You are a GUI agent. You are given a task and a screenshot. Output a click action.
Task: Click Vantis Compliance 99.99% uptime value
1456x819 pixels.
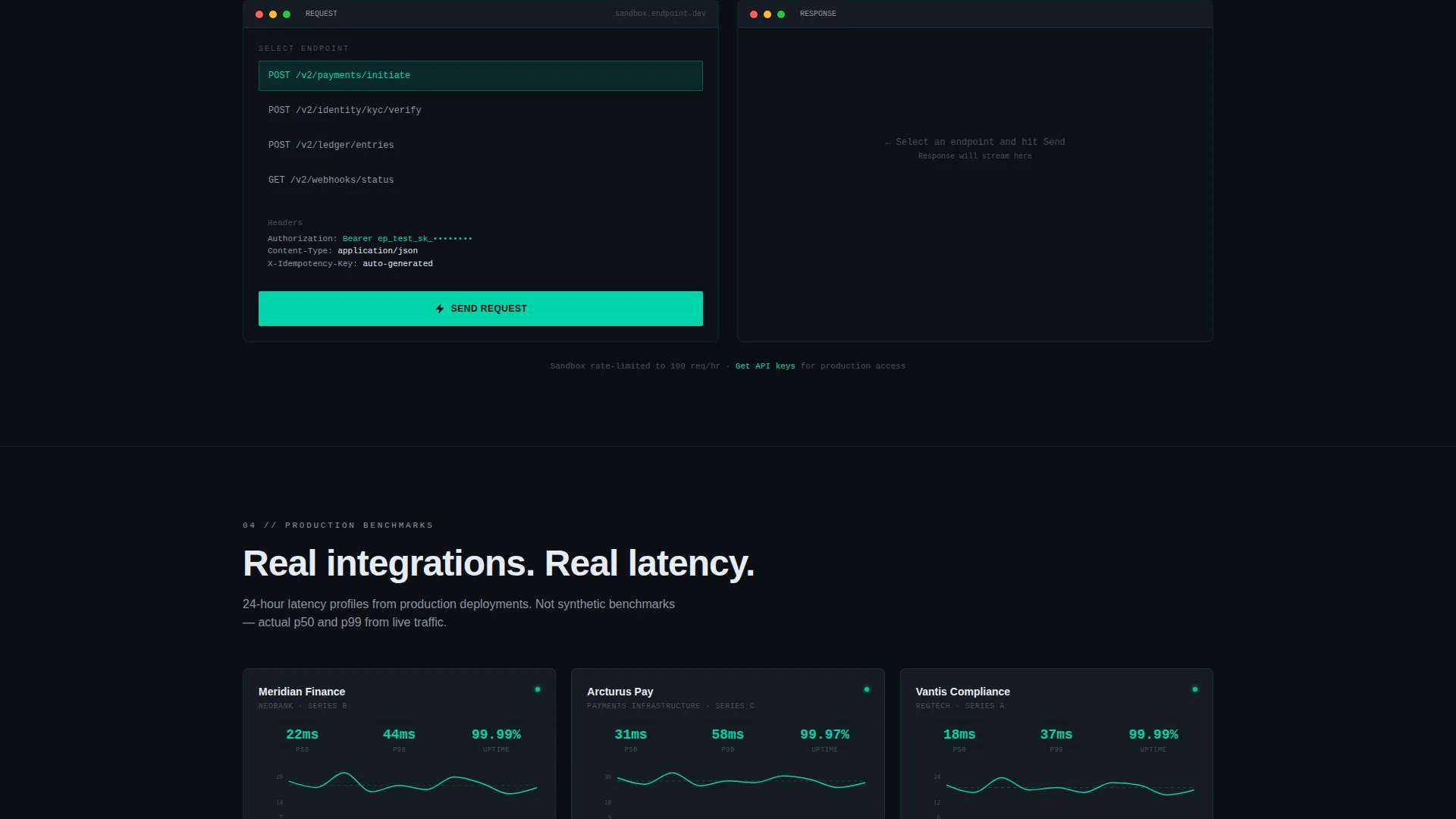tap(1153, 735)
